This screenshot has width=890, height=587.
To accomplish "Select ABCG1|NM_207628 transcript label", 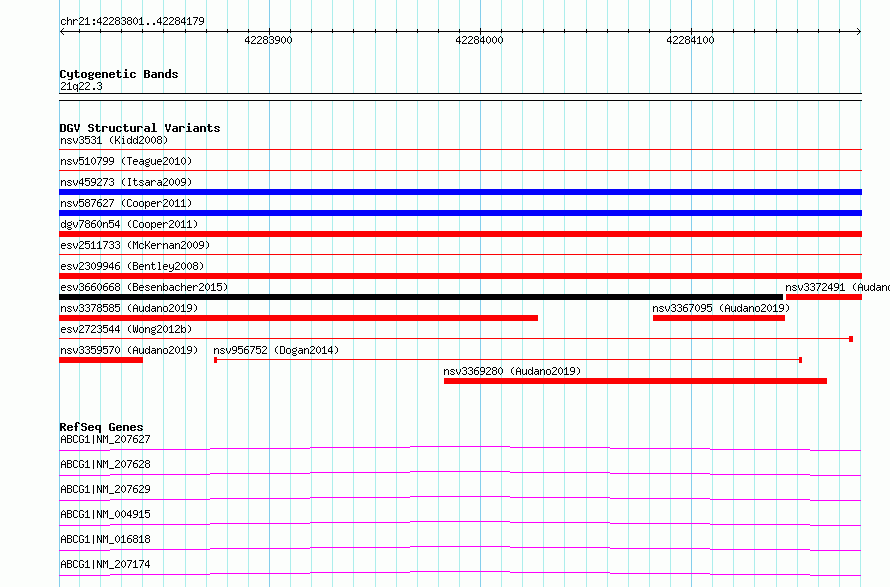I will click(105, 464).
